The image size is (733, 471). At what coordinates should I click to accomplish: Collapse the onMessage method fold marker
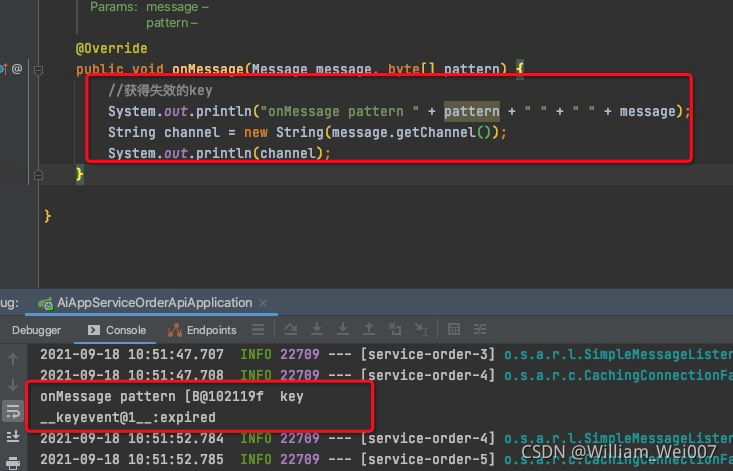(38, 70)
